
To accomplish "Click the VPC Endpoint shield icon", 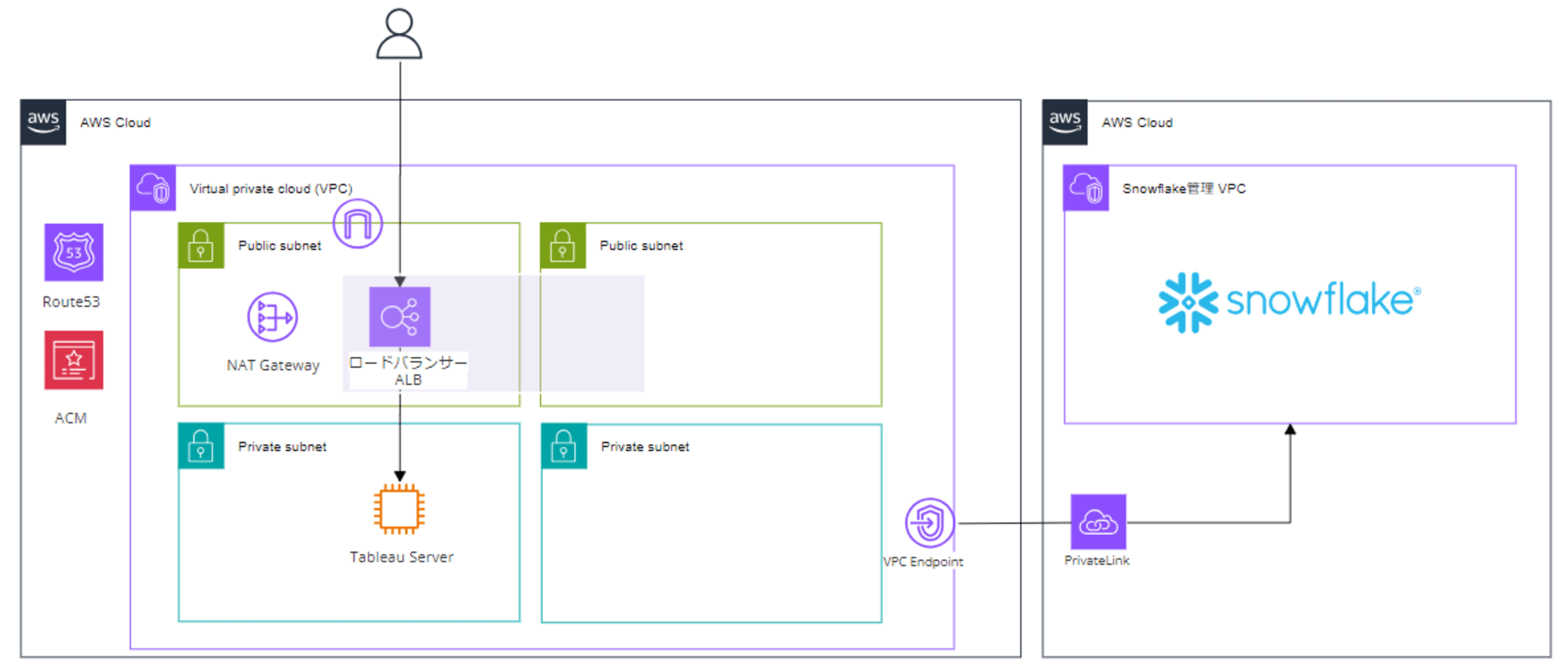I will (x=930, y=522).
